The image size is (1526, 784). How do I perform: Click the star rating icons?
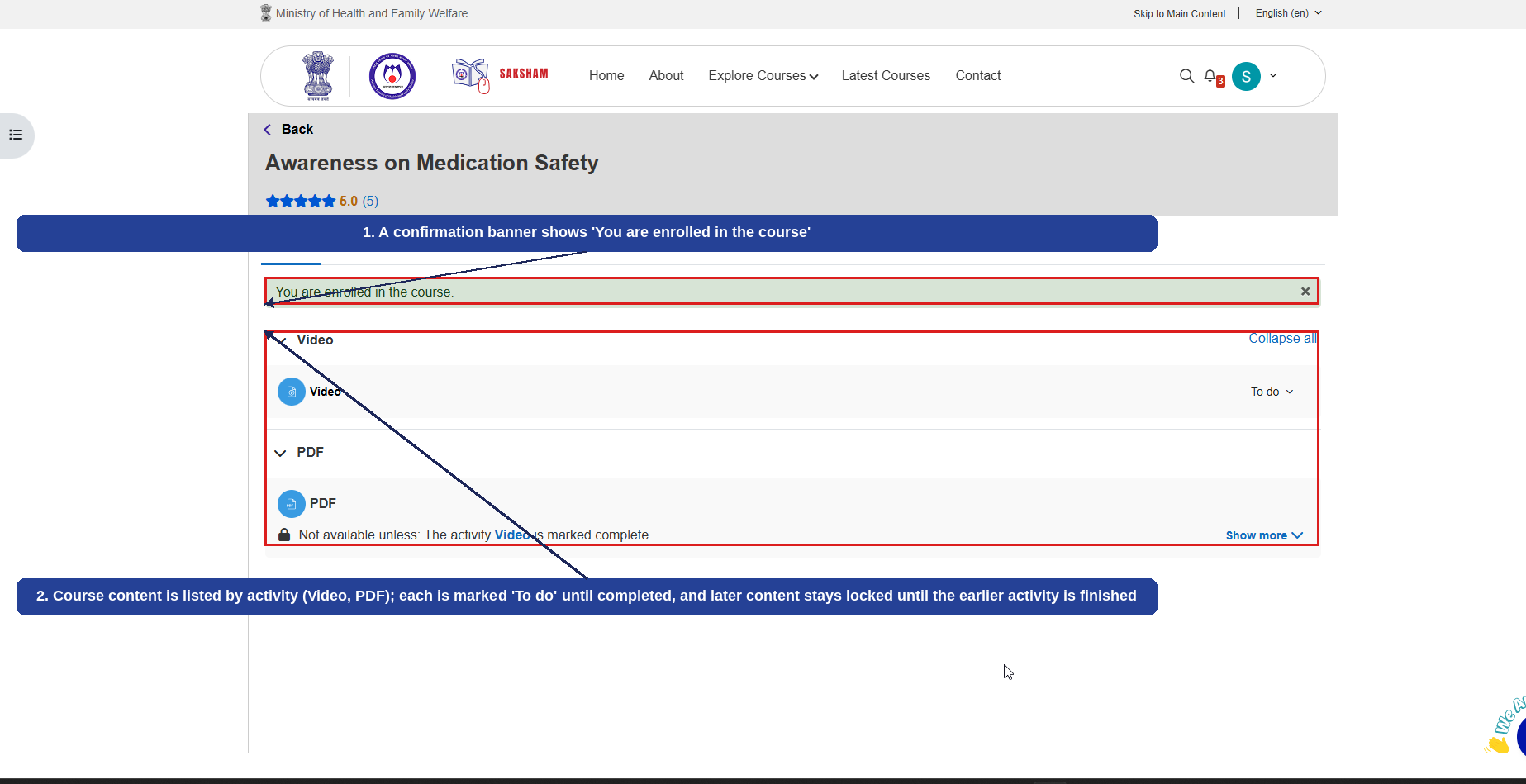point(301,201)
